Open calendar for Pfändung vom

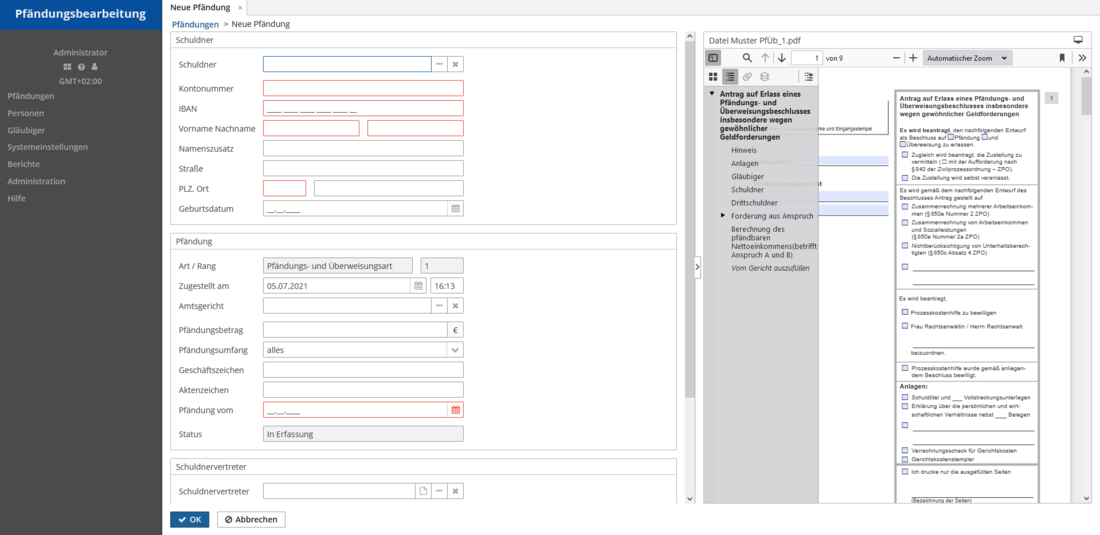pyautogui.click(x=455, y=410)
